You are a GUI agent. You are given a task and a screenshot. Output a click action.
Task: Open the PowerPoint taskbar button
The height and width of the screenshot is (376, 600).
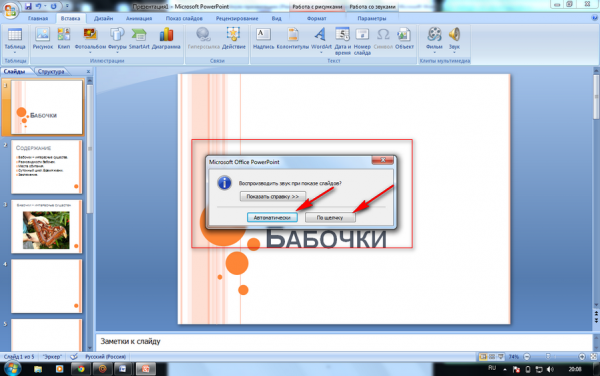coord(146,369)
